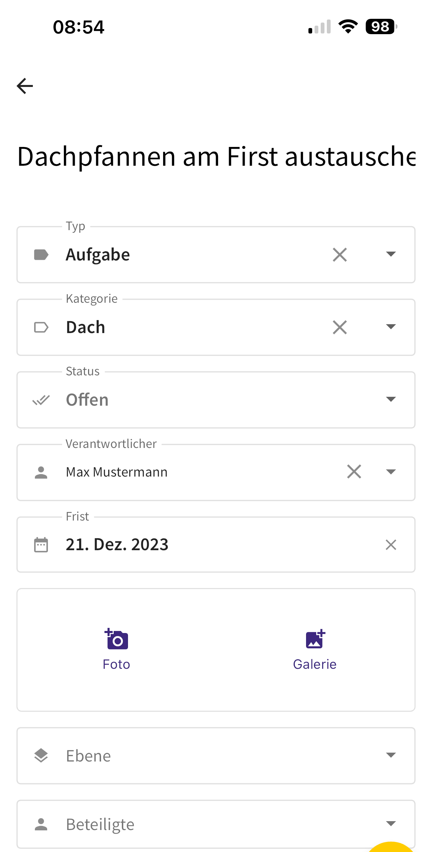The image size is (432, 852).
Task: Add image from Galerie icon
Action: [x=315, y=639]
